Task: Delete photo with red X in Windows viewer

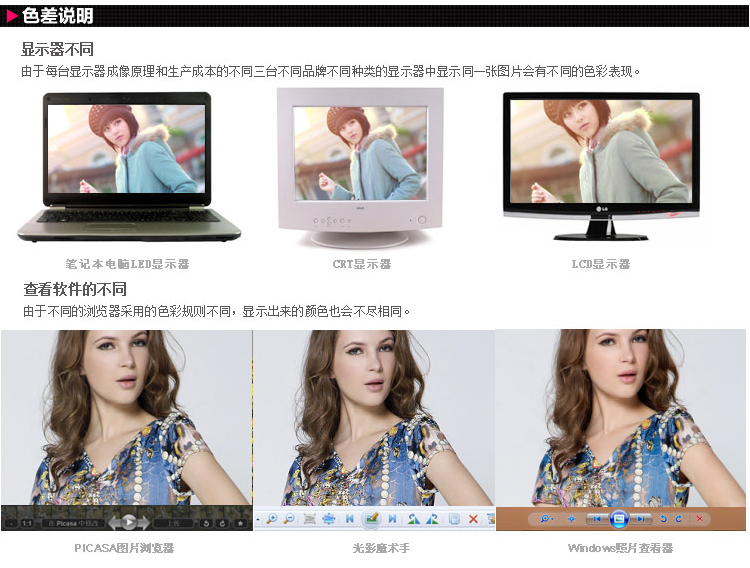Action: [700, 519]
